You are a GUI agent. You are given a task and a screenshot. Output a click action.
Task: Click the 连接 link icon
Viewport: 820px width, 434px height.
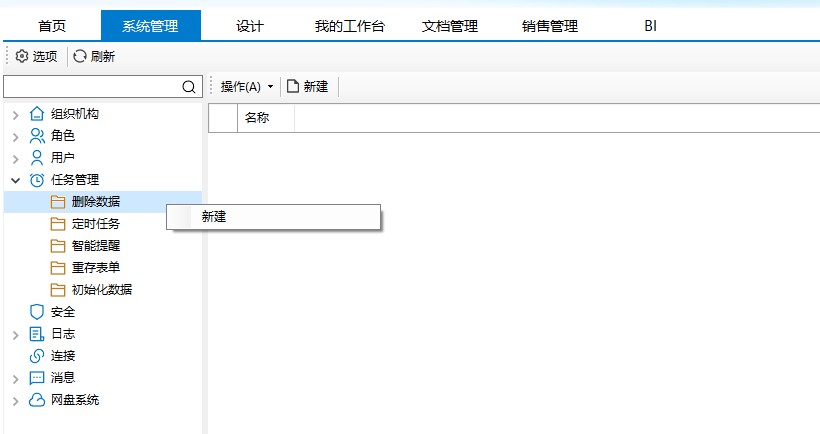[37, 356]
